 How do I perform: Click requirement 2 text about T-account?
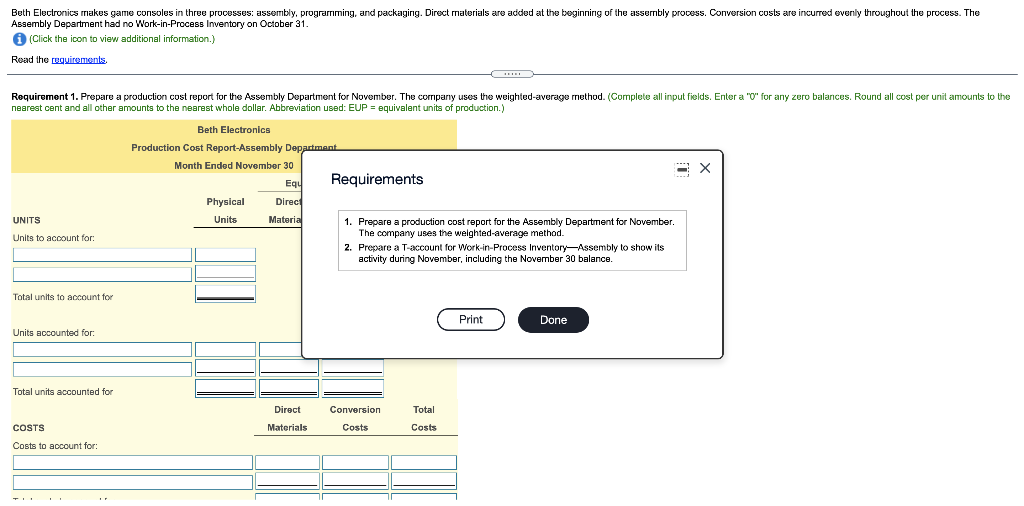click(511, 253)
